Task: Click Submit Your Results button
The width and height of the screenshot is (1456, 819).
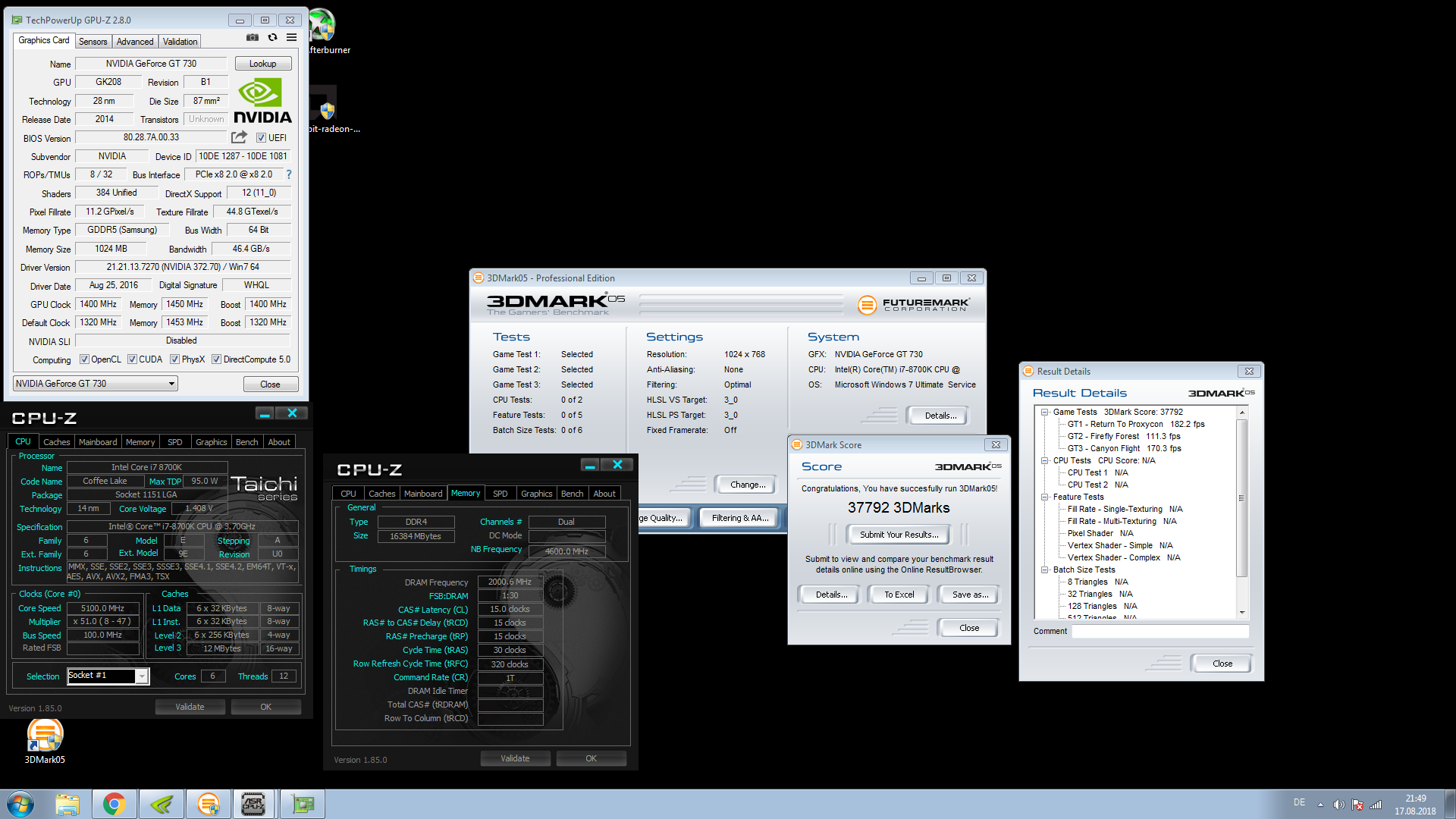Action: click(899, 535)
